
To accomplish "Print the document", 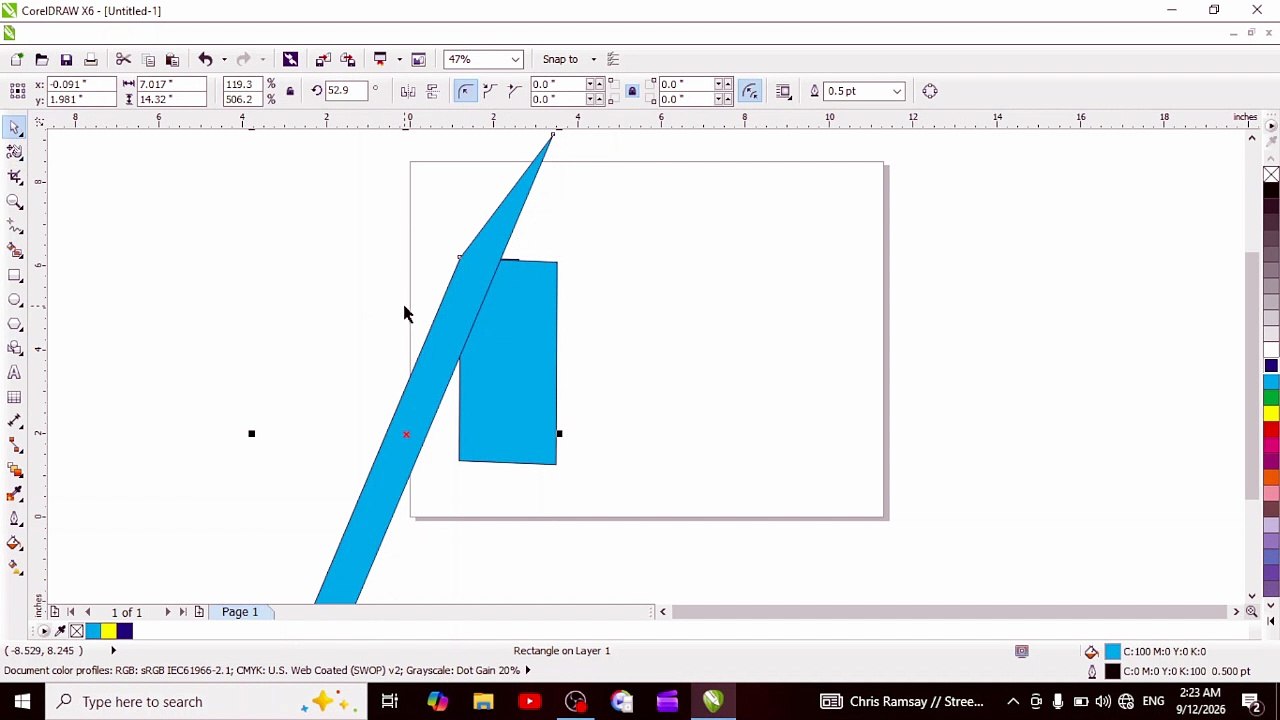I will tap(90, 60).
